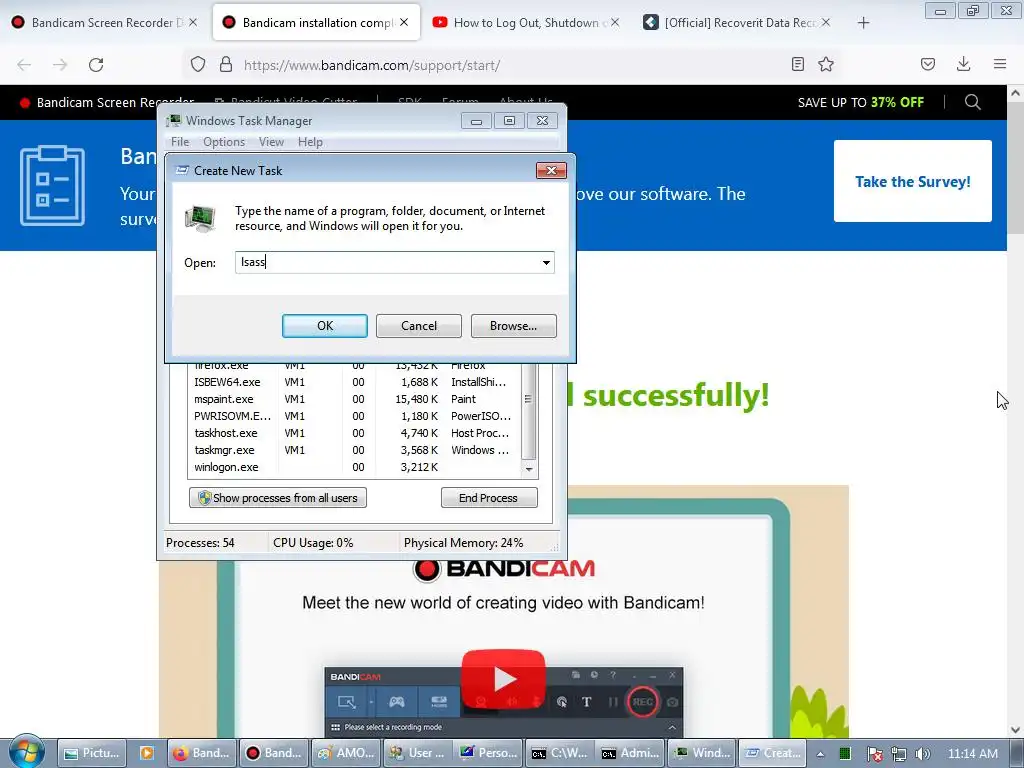This screenshot has height=768, width=1024.
Task: Go back using the browser back arrow
Action: 24,65
